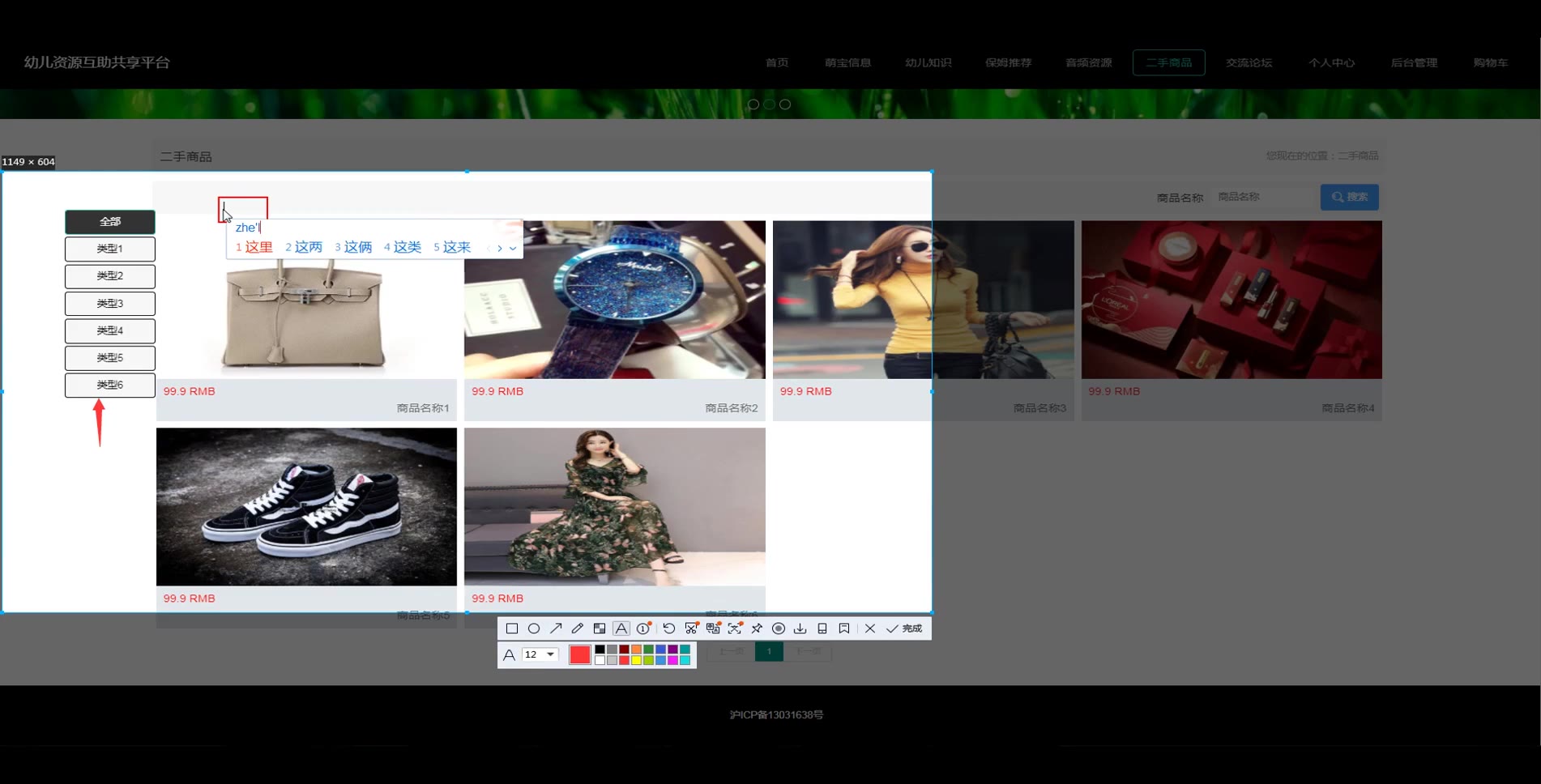Start screen recording with the record icon
Image resolution: width=1541 pixels, height=784 pixels.
(779, 628)
